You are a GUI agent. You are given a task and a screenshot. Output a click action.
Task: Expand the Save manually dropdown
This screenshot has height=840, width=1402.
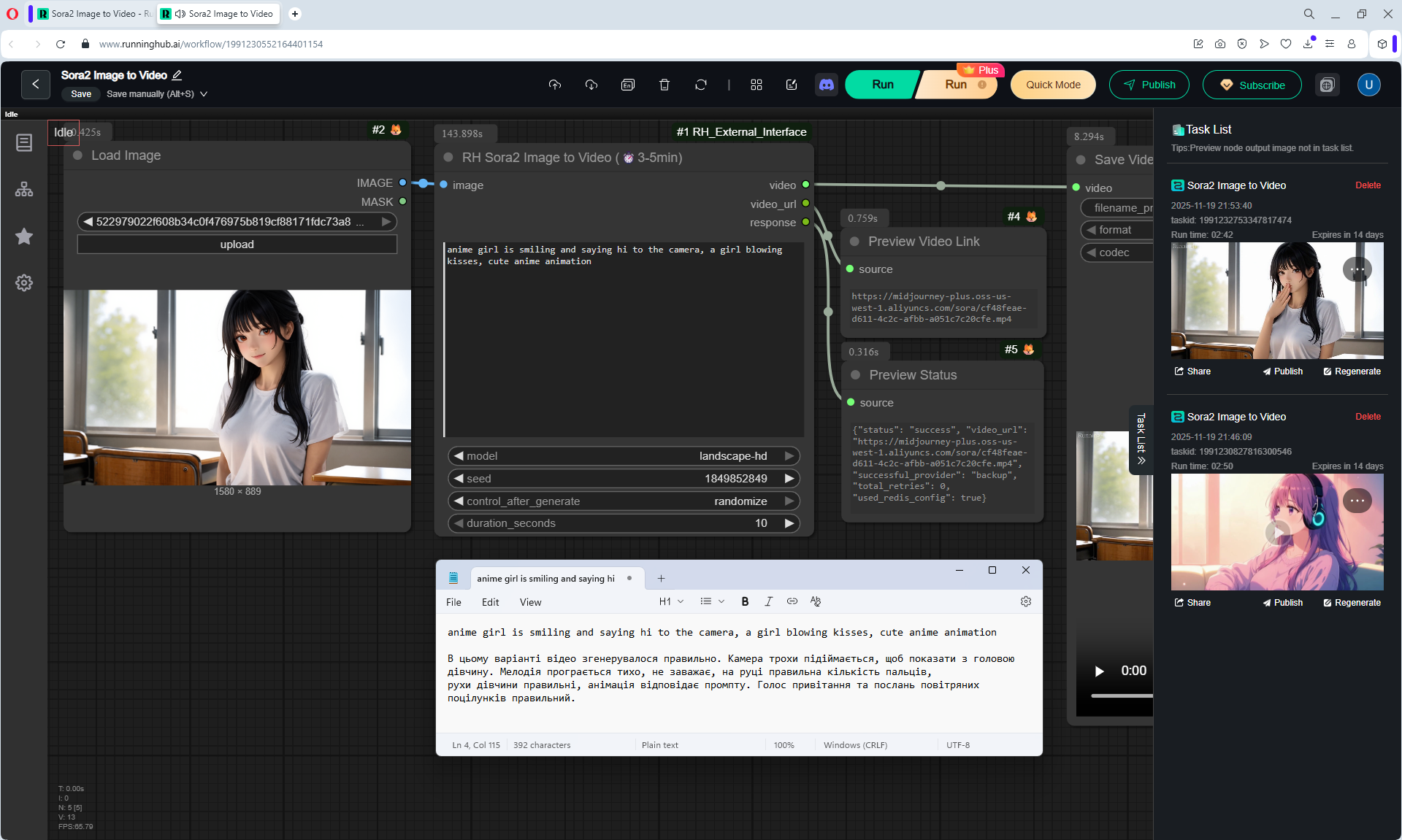tap(204, 94)
